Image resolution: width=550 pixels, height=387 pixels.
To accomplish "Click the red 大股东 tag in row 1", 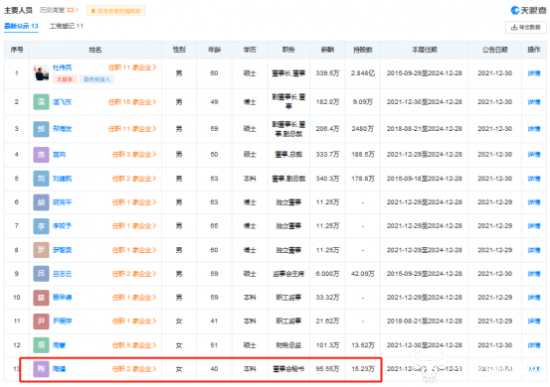I will [65, 79].
